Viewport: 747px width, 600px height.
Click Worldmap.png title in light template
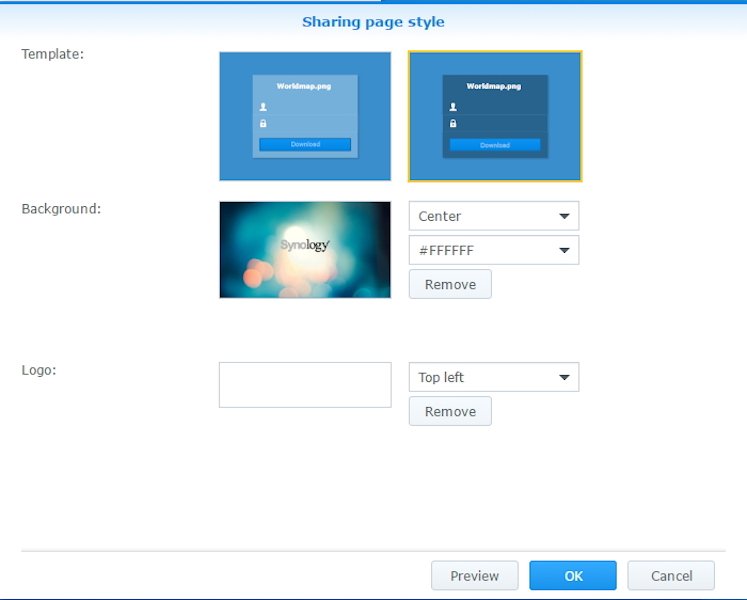click(305, 87)
